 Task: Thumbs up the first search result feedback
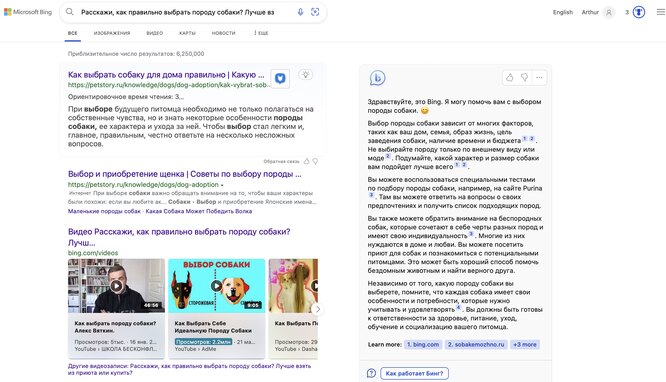(307, 161)
